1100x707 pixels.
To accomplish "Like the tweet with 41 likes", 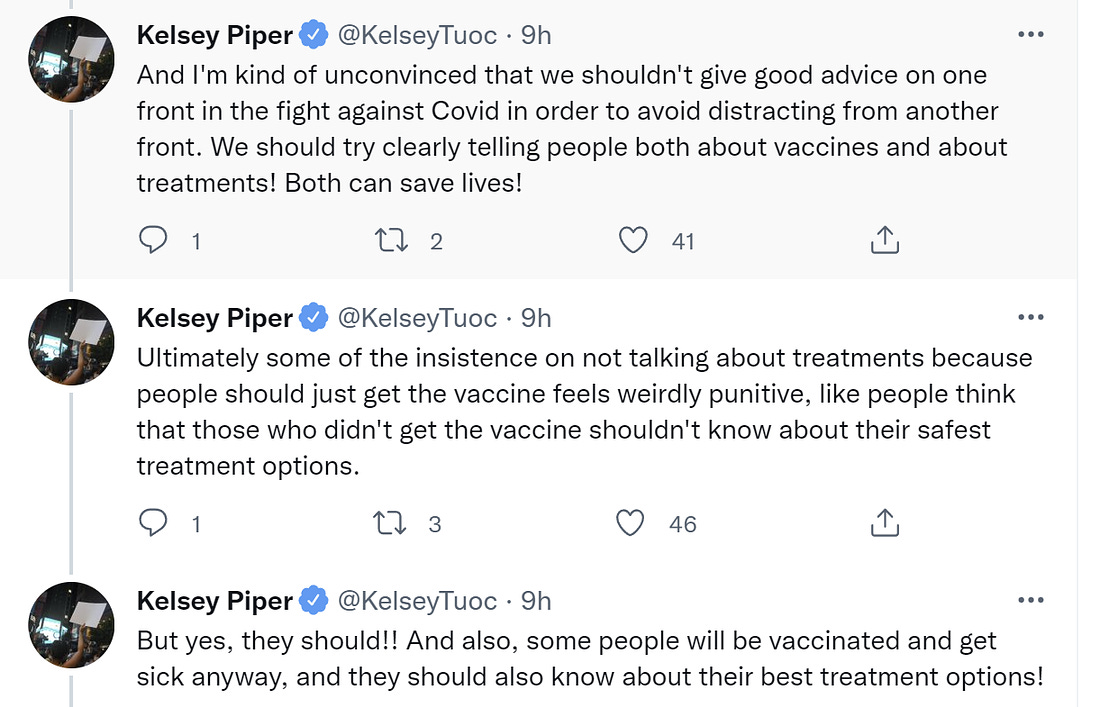I will (633, 241).
